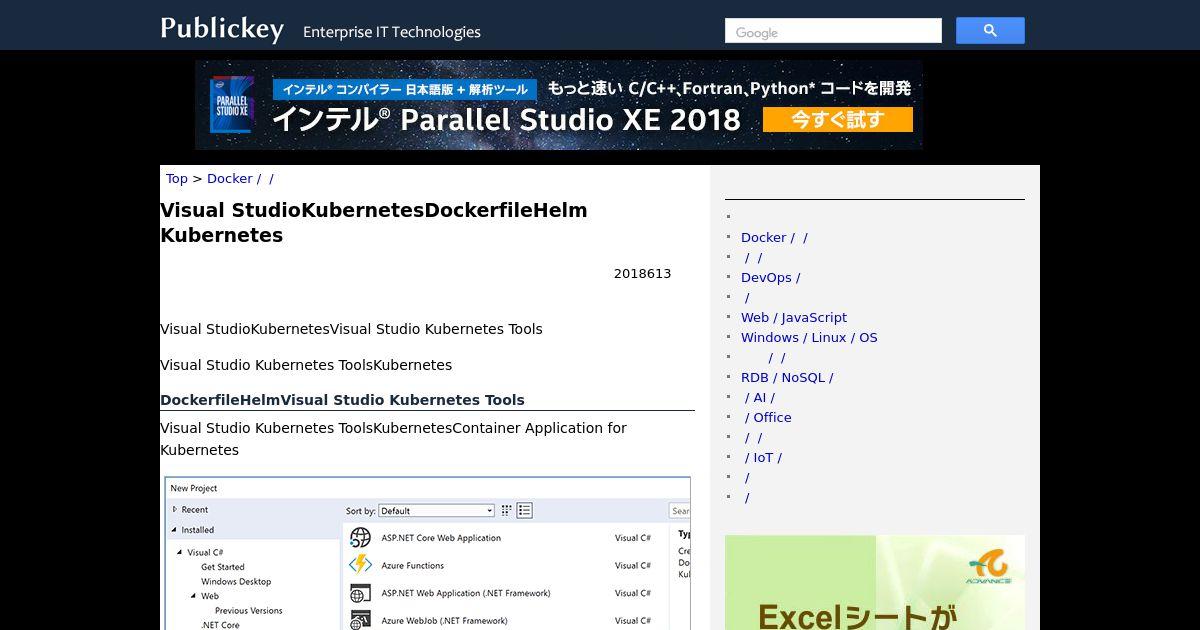The width and height of the screenshot is (1200, 630).
Task: Open the AI category link
Action: 759,397
